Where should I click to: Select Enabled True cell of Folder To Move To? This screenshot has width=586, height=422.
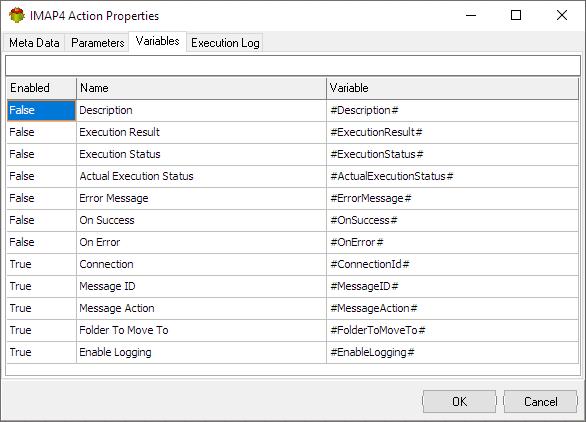tap(41, 330)
